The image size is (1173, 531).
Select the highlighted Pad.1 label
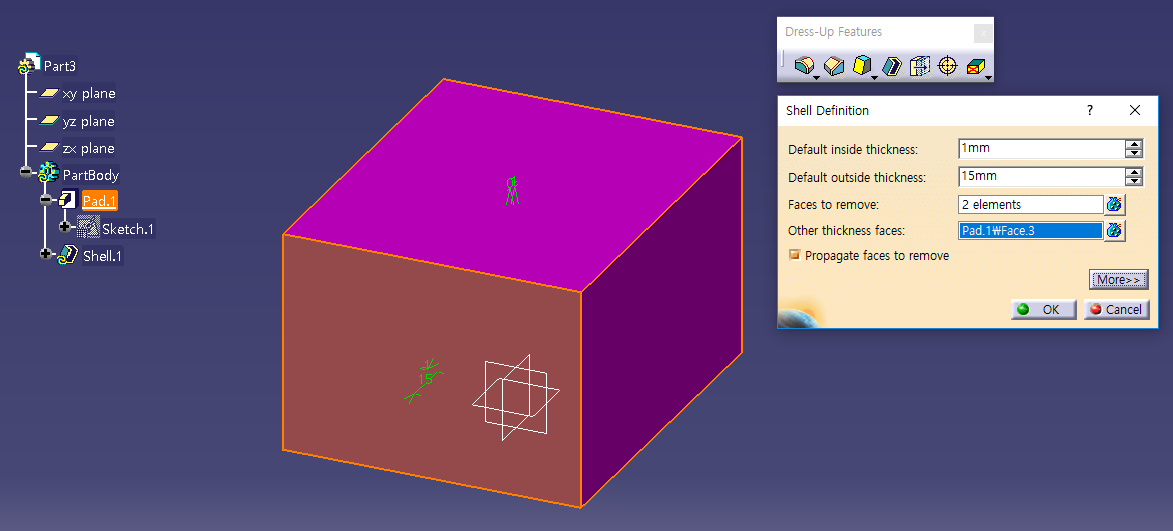tap(99, 200)
